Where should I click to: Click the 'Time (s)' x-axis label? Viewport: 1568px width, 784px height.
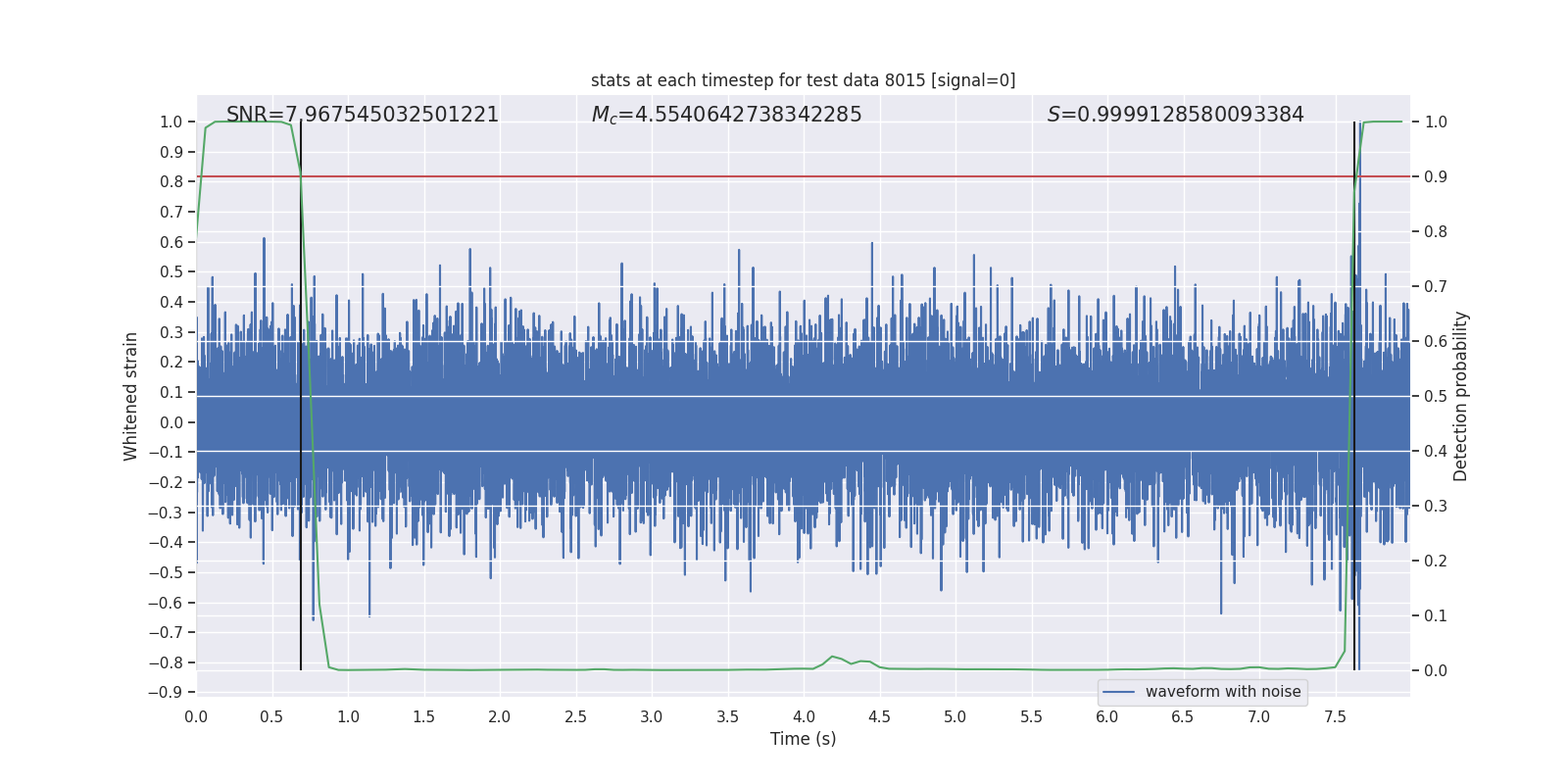(x=803, y=739)
